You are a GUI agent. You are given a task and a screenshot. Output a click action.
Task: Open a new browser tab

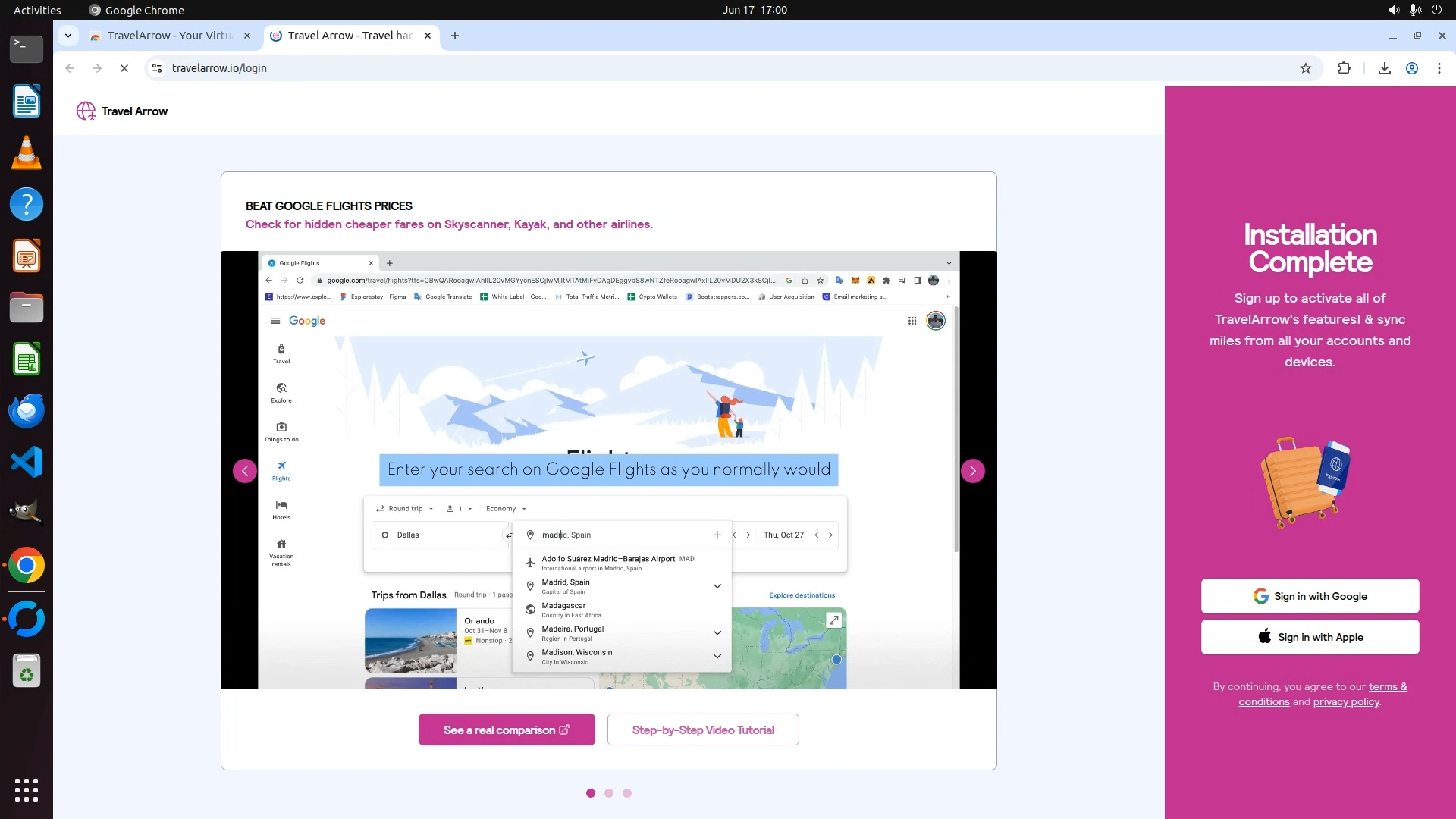(x=455, y=36)
